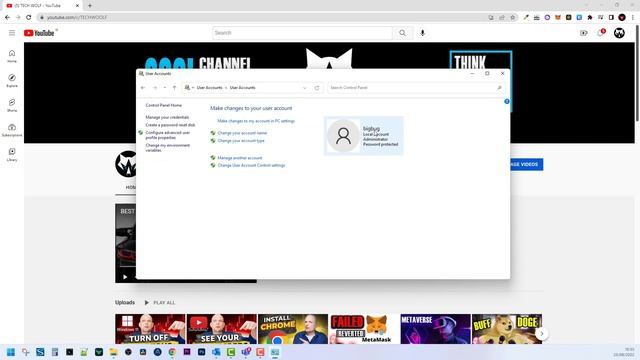Image resolution: width=640 pixels, height=360 pixels.
Task: Click Manage another account
Action: click(240, 158)
